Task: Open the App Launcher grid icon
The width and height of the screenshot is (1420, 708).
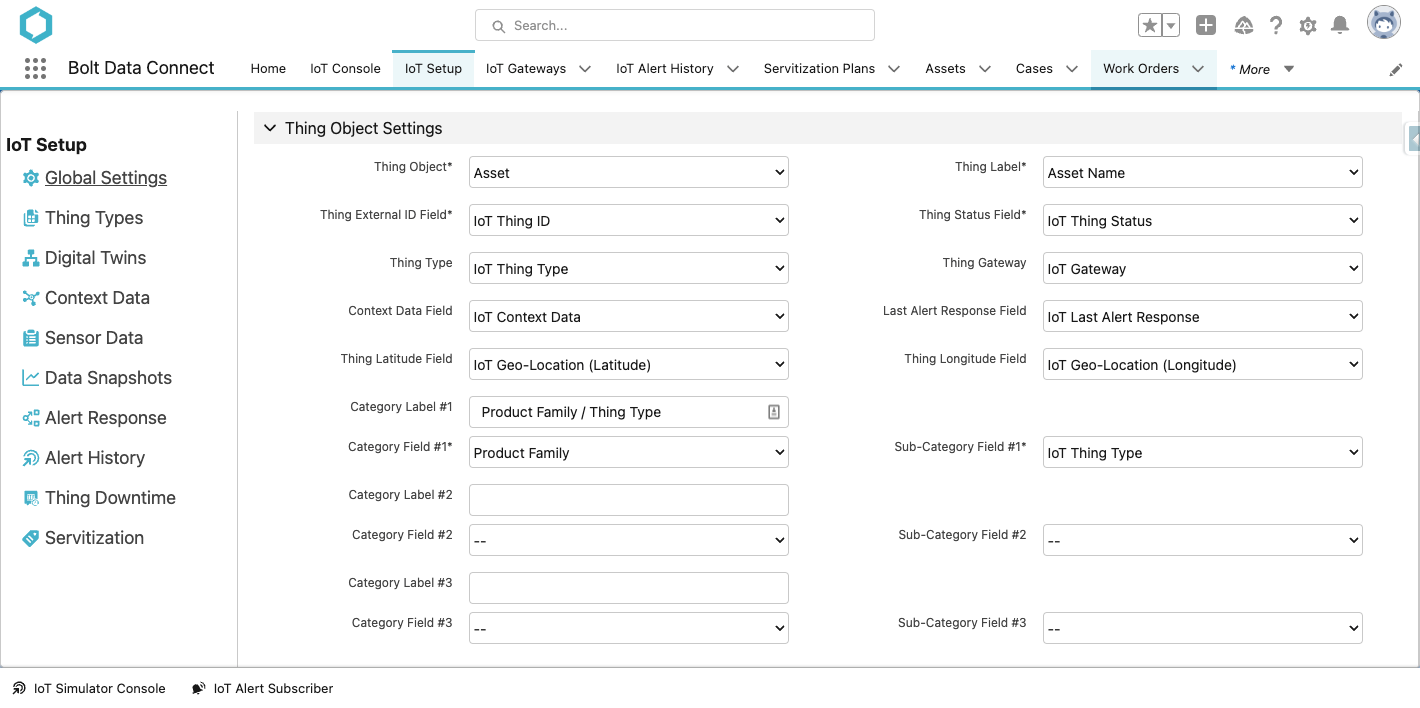Action: (x=35, y=68)
